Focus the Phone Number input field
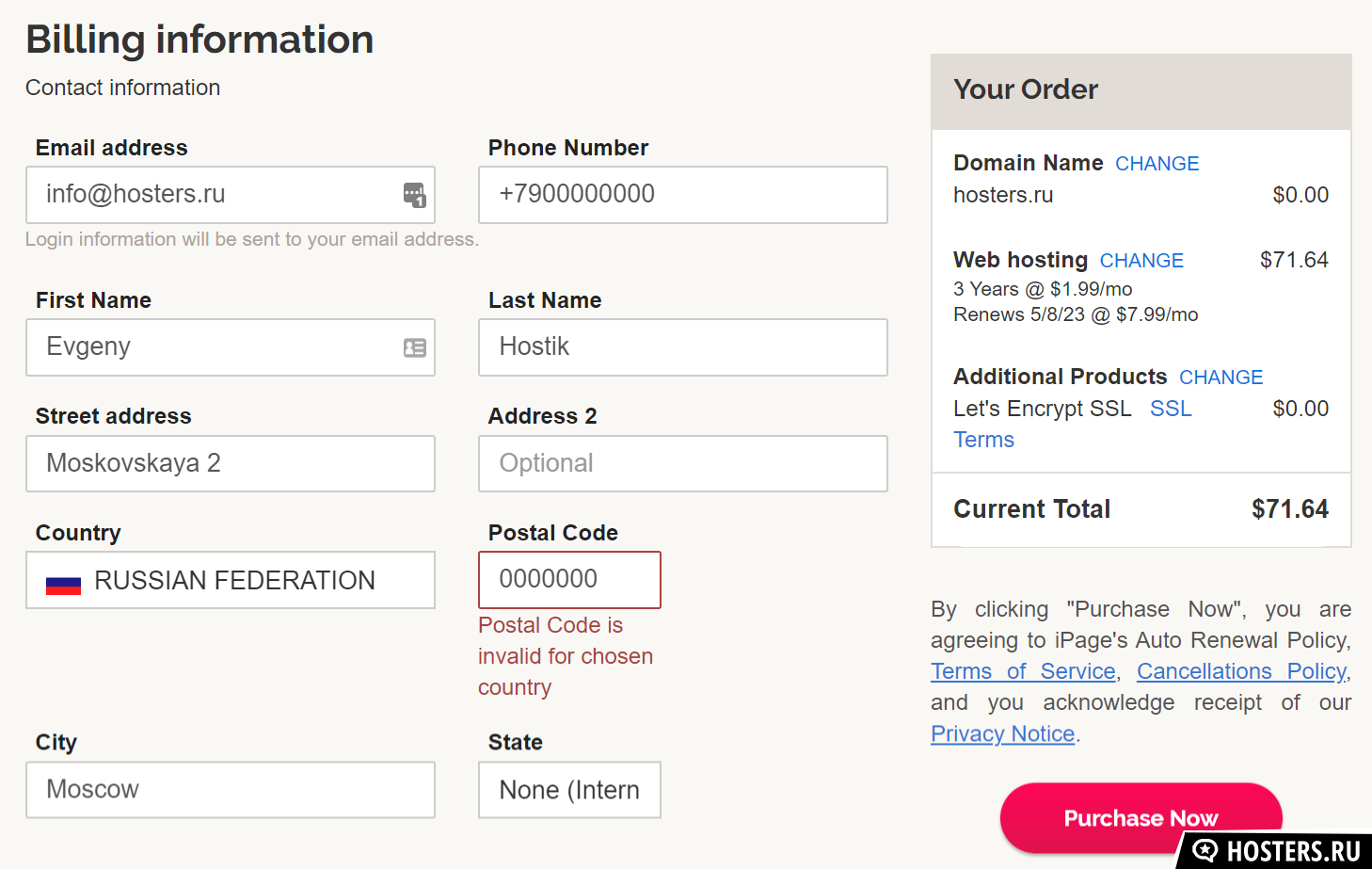Screen dimensions: 1372x869 click(x=683, y=195)
